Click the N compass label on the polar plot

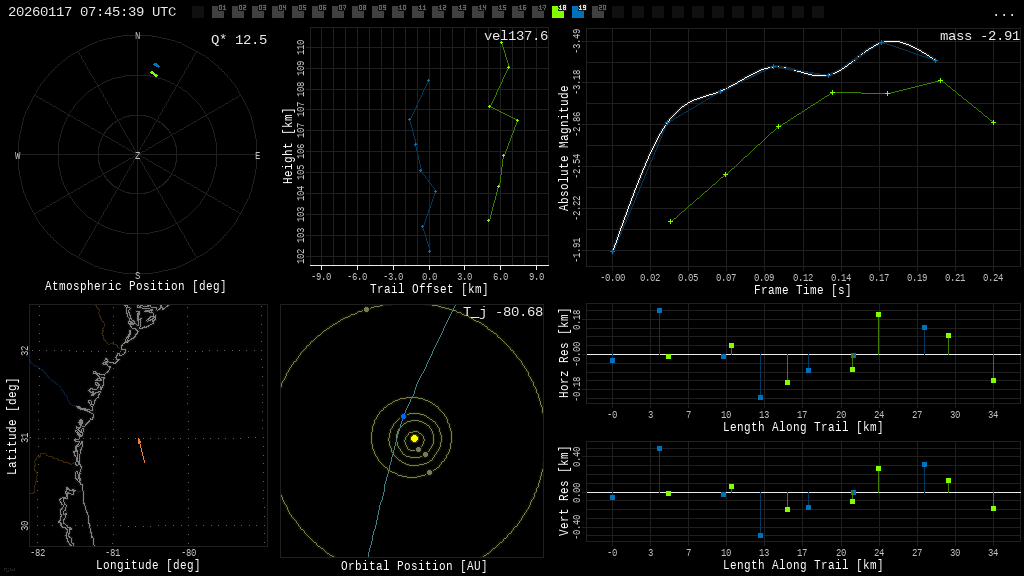pos(138,36)
